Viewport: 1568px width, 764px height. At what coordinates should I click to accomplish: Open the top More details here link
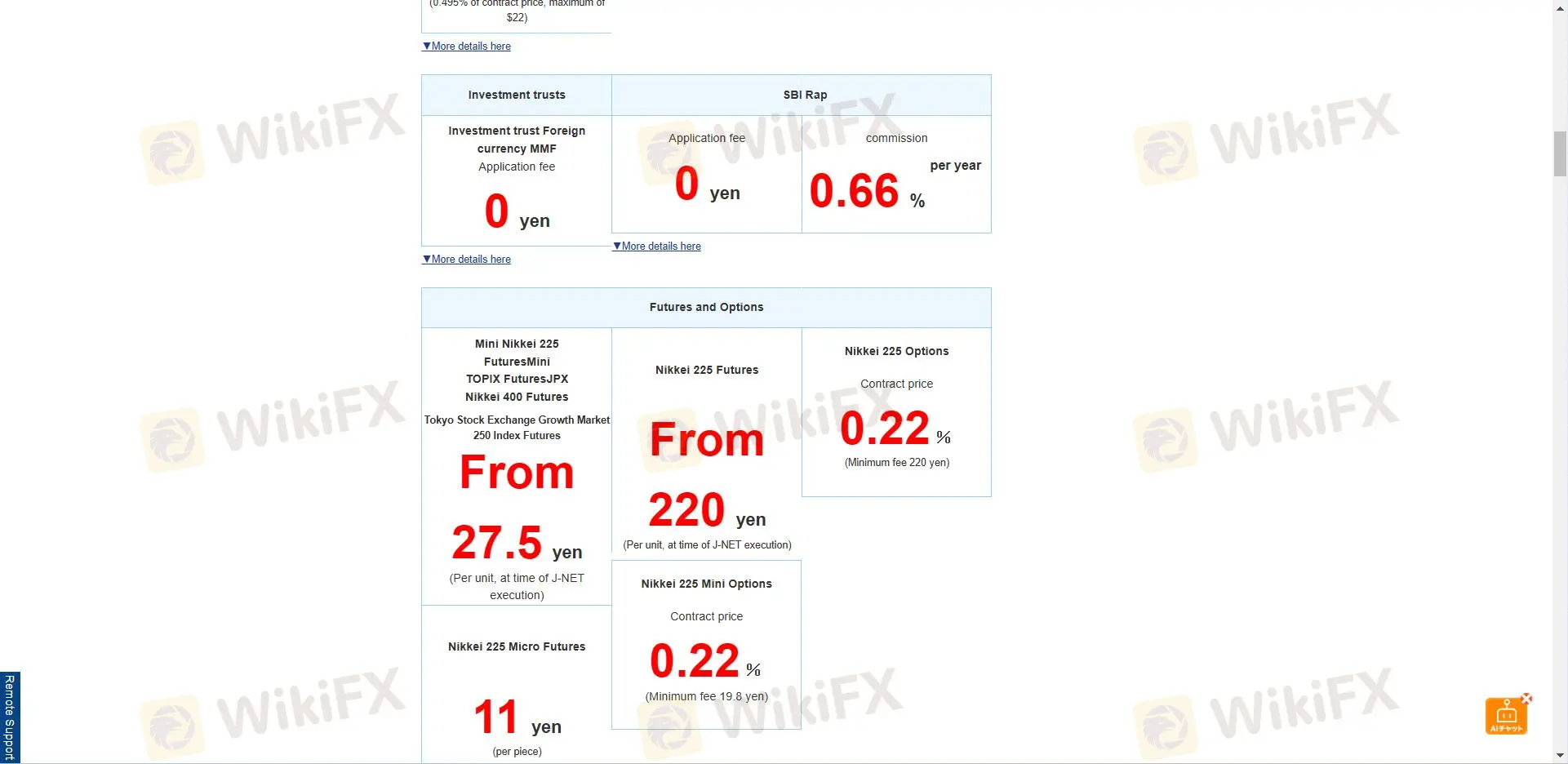[467, 47]
